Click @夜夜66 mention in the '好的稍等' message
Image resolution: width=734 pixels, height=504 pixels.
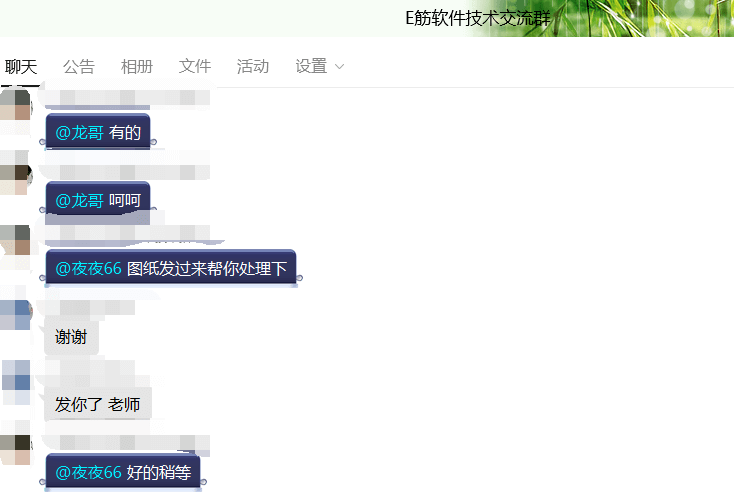(88, 472)
